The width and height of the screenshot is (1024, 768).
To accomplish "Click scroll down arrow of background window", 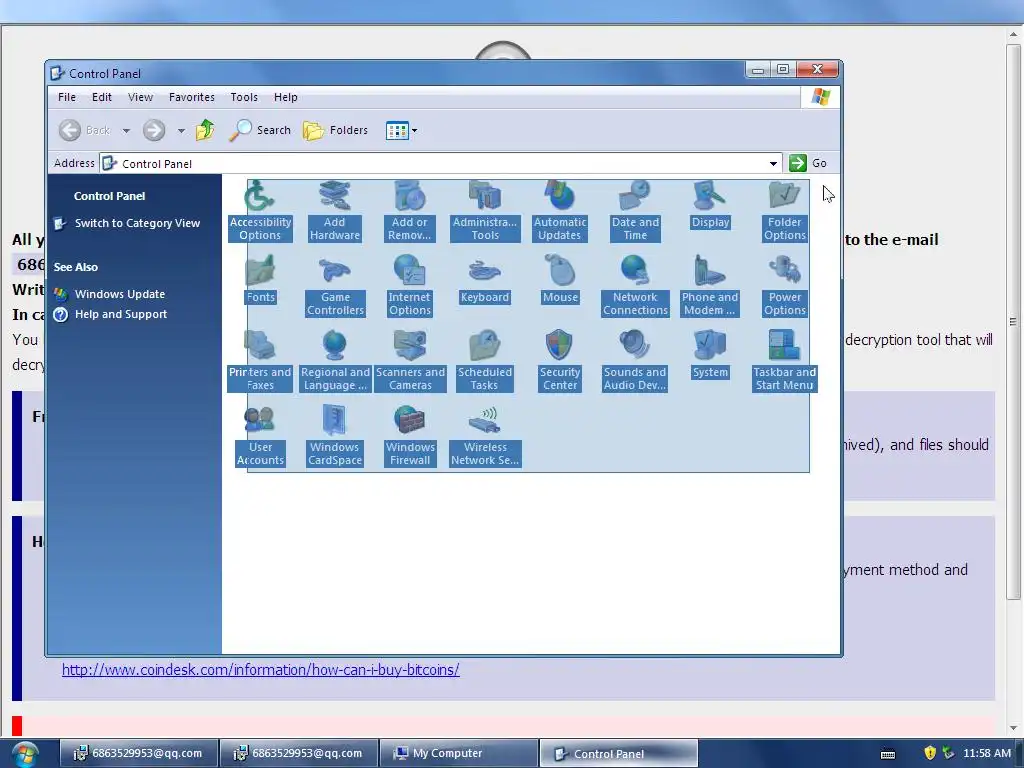I will tap(1014, 728).
